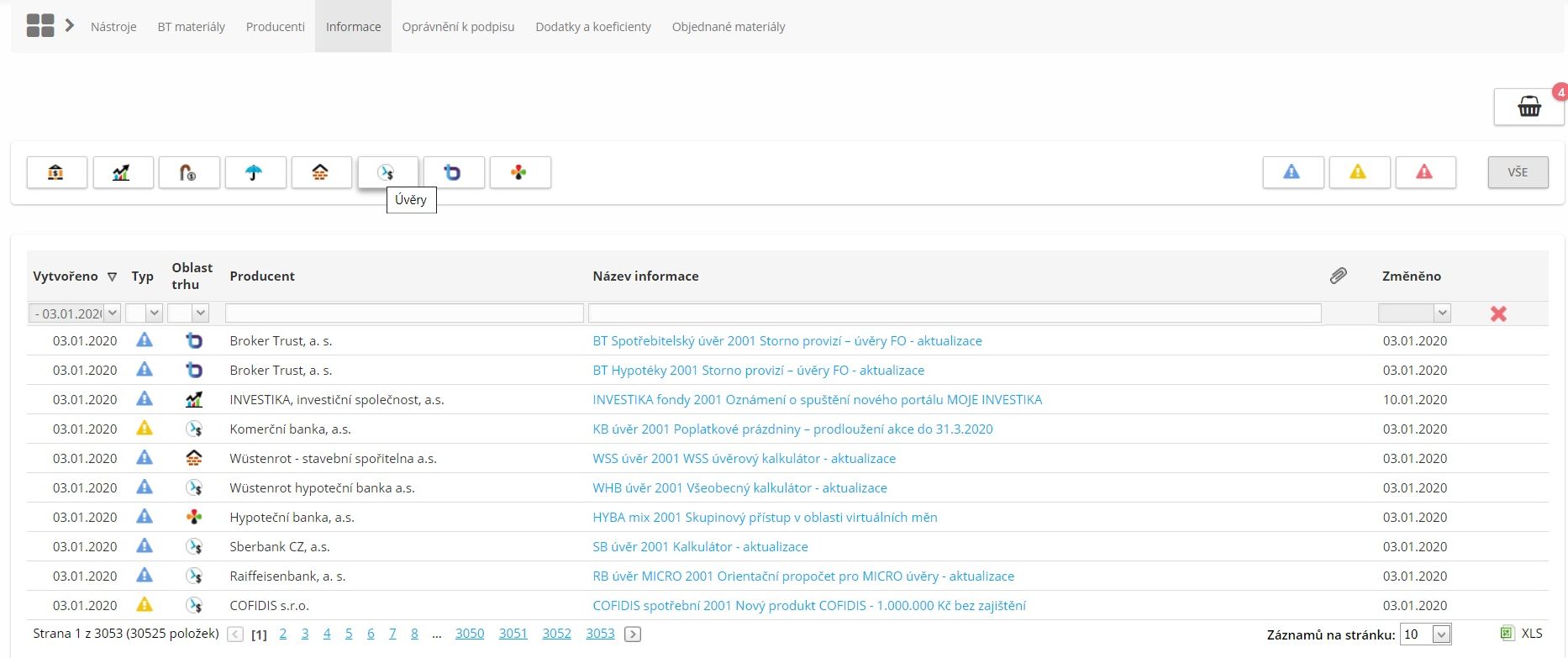
Task: Click the blue type icon for INVESTIKA row
Action: [145, 399]
